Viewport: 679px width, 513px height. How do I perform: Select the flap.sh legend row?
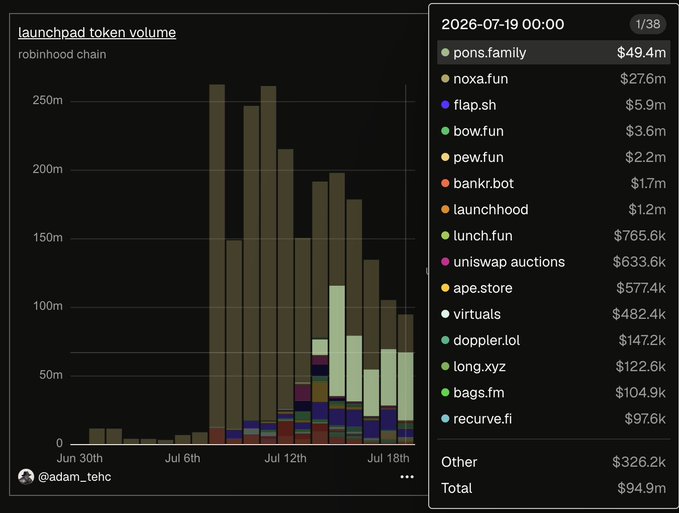tap(553, 105)
